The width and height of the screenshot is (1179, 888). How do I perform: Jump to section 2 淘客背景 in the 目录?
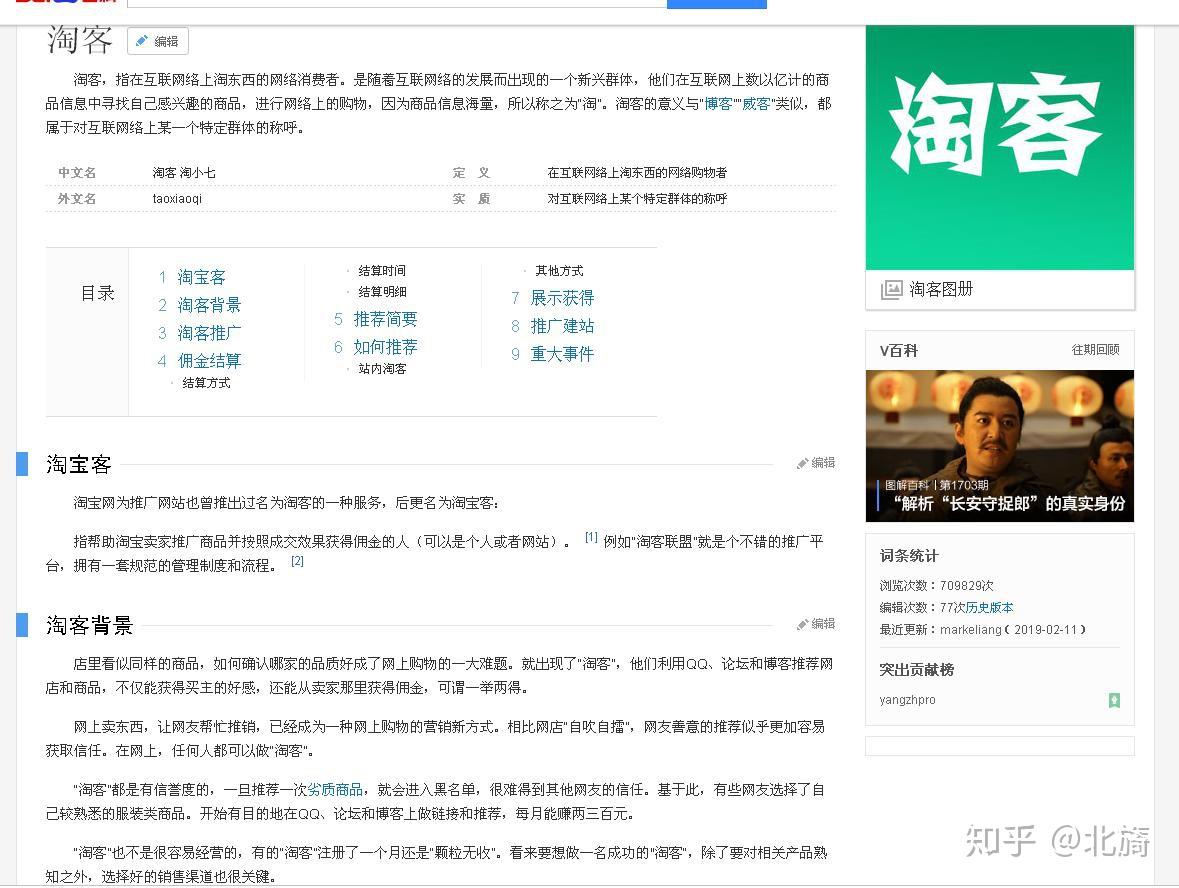(209, 305)
